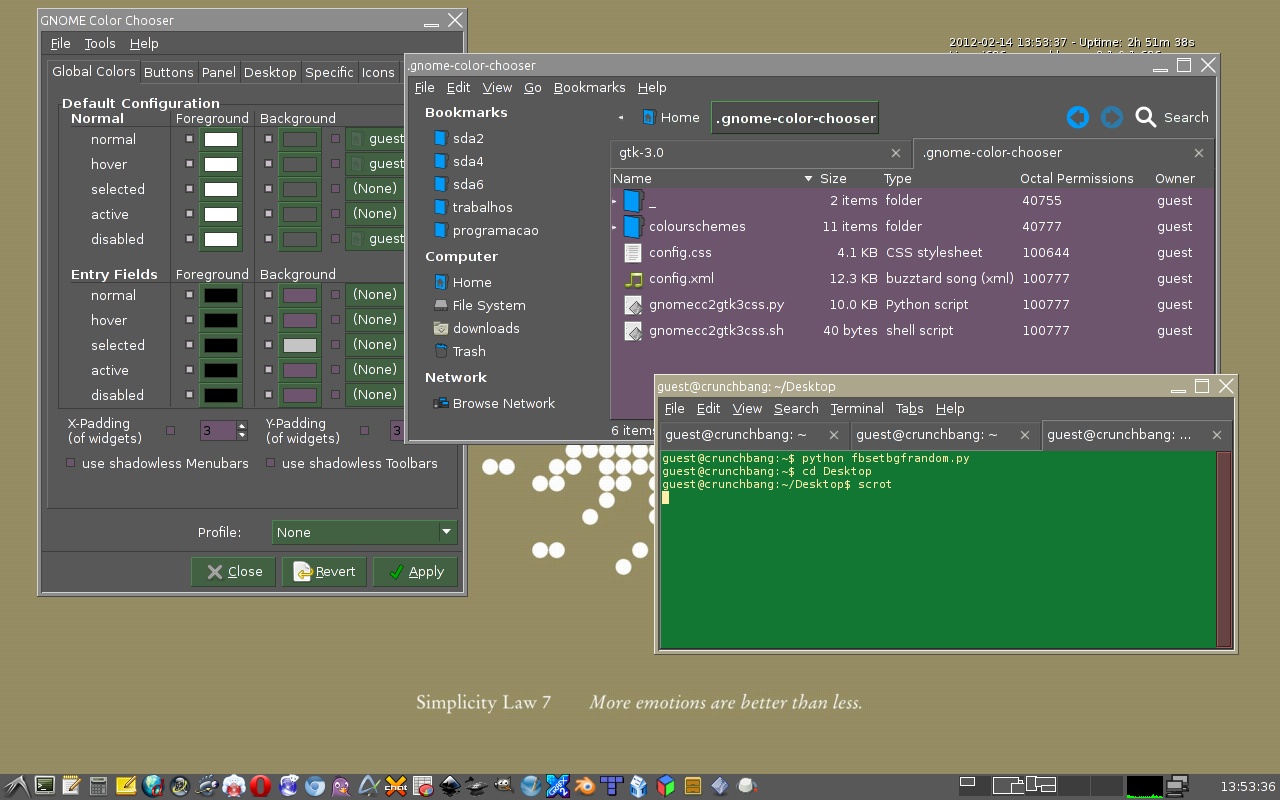Close the gtk-3.0 tab
The height and width of the screenshot is (800, 1280).
(896, 153)
